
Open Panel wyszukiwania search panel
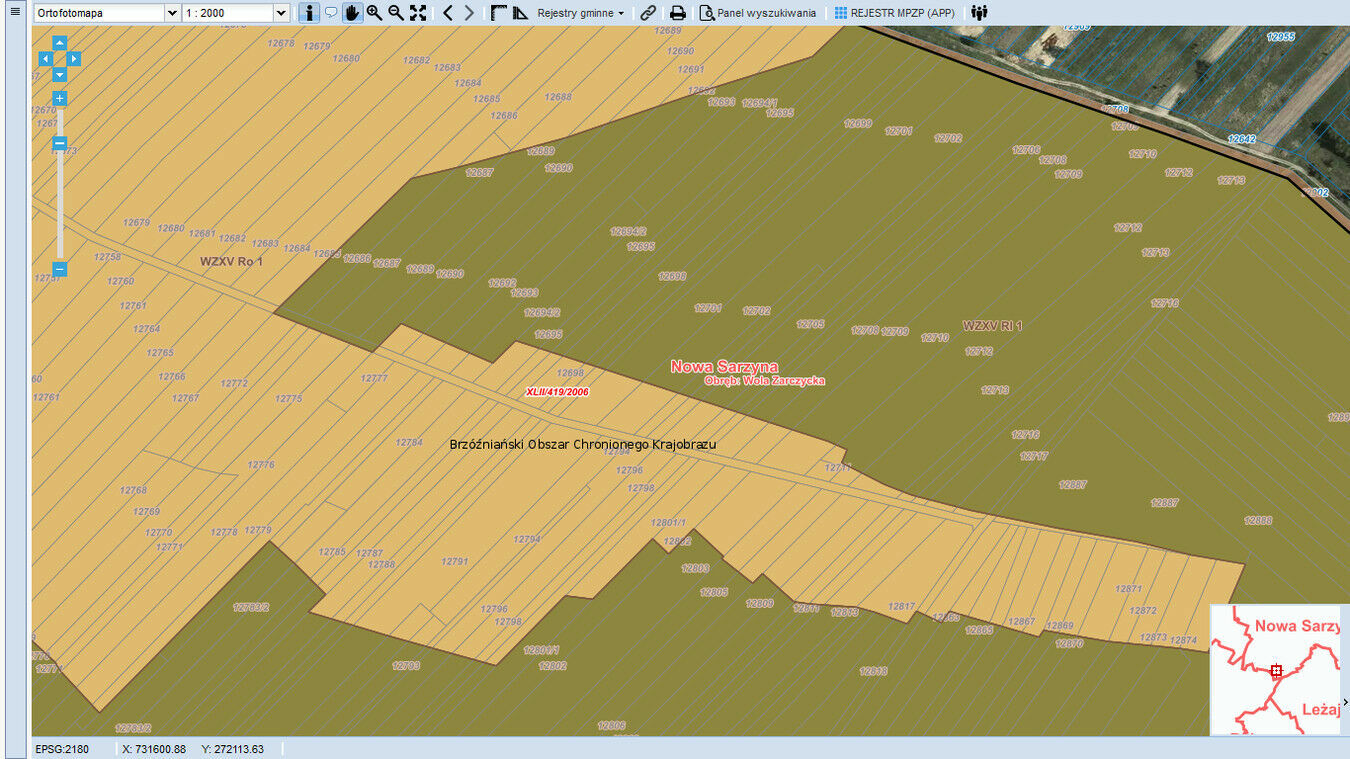(757, 13)
